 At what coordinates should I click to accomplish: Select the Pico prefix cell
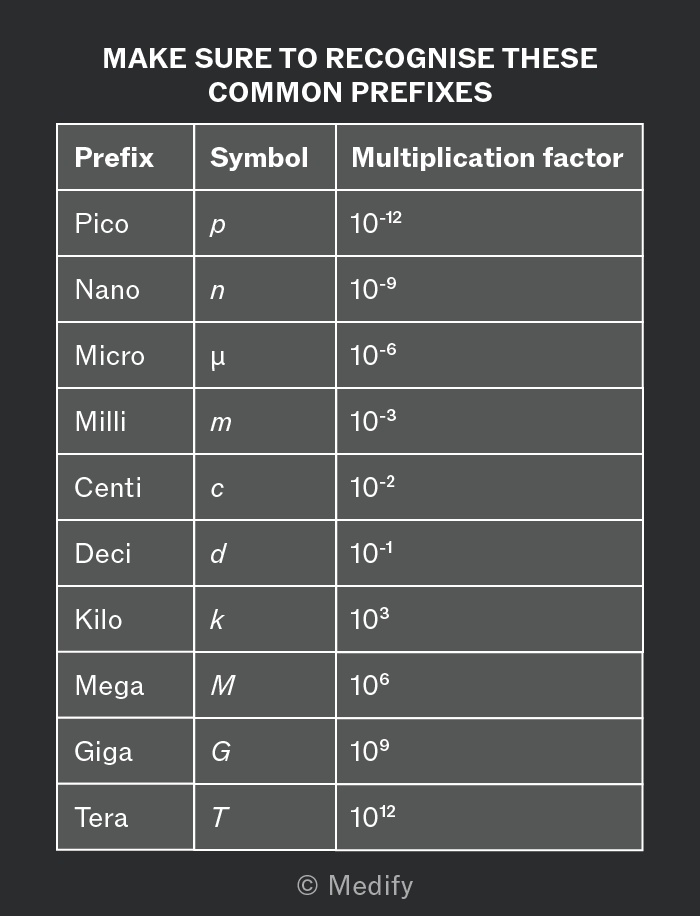click(126, 223)
